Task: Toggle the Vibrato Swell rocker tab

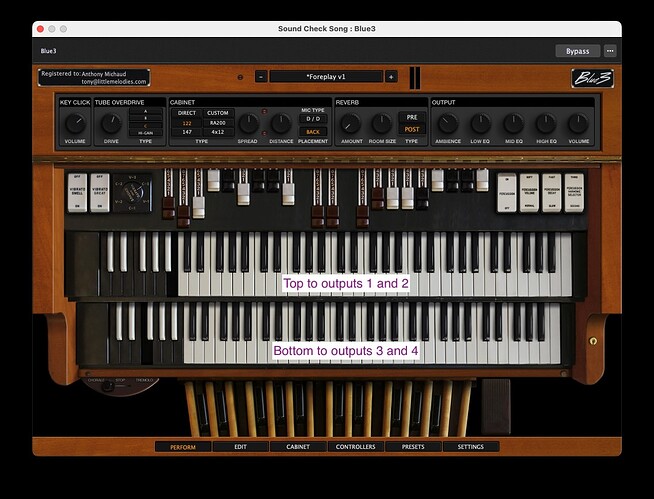Action: (x=77, y=193)
